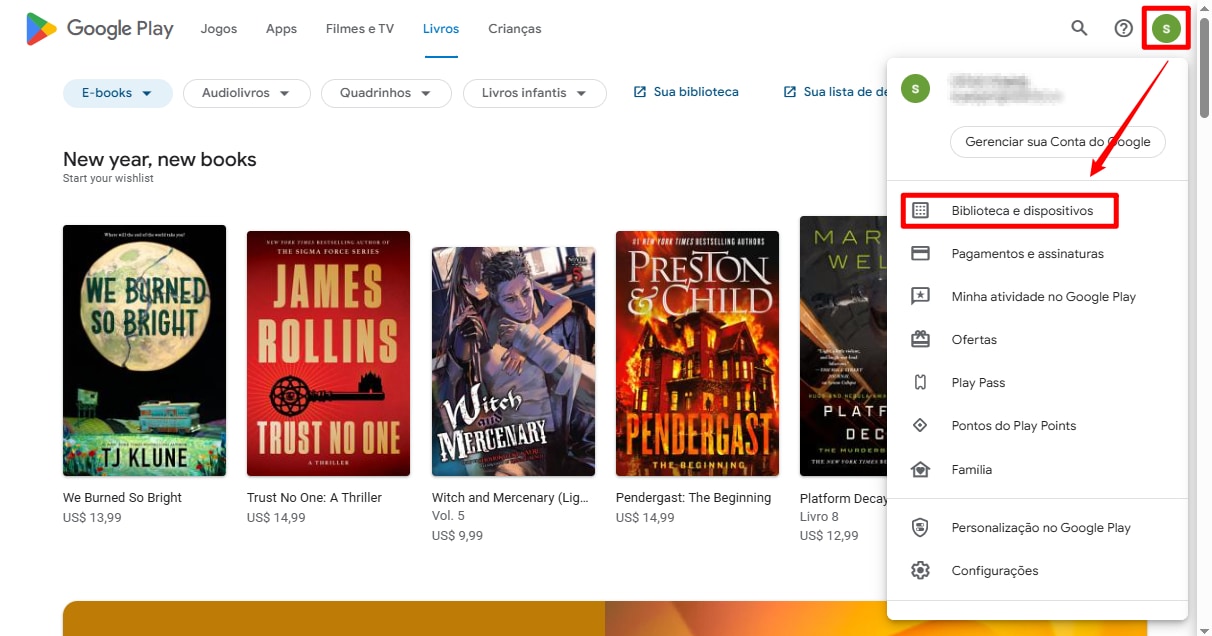Click the Ofertas gift icon
This screenshot has width=1212, height=636.
[920, 339]
